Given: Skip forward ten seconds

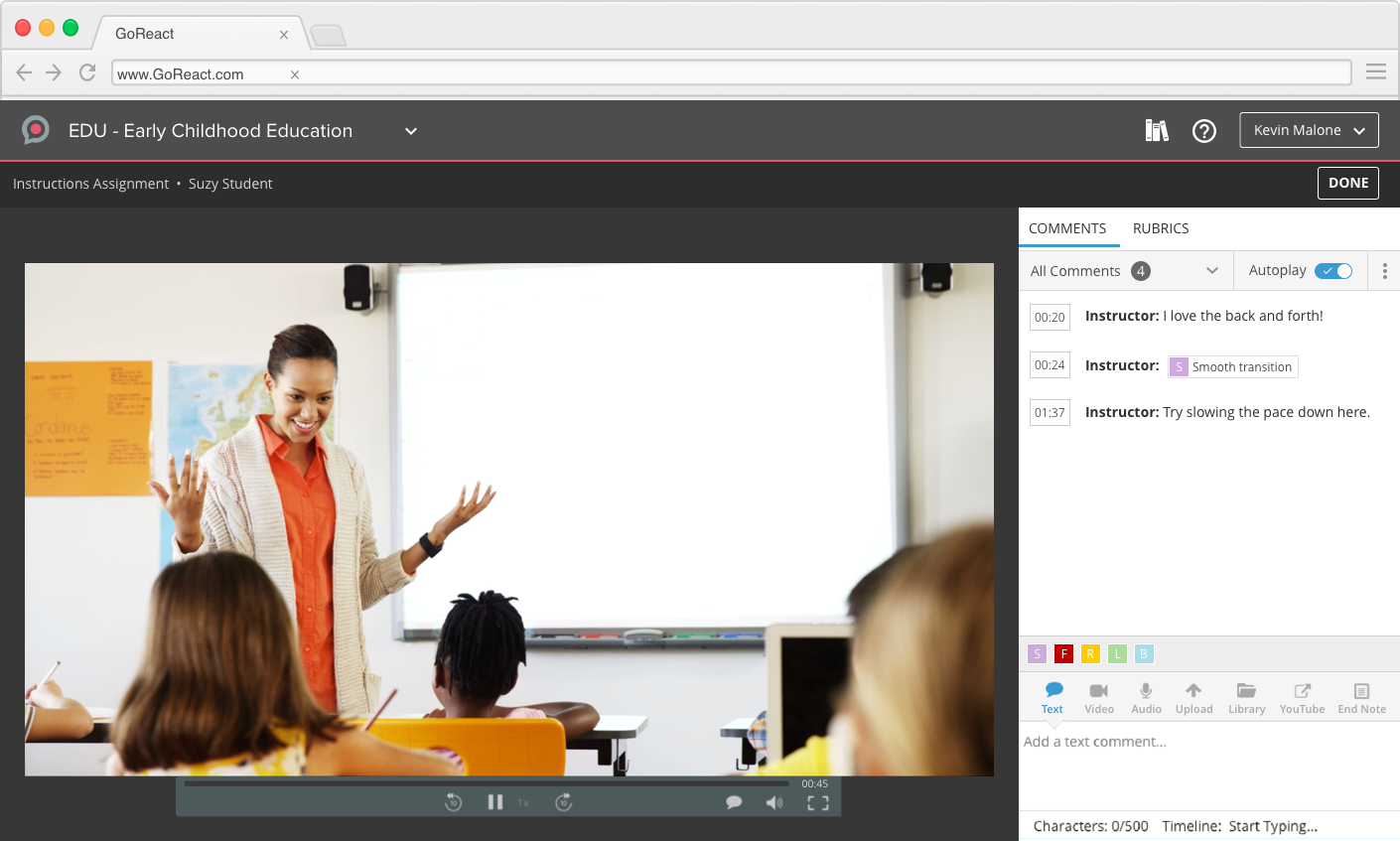Looking at the screenshot, I should point(564,802).
